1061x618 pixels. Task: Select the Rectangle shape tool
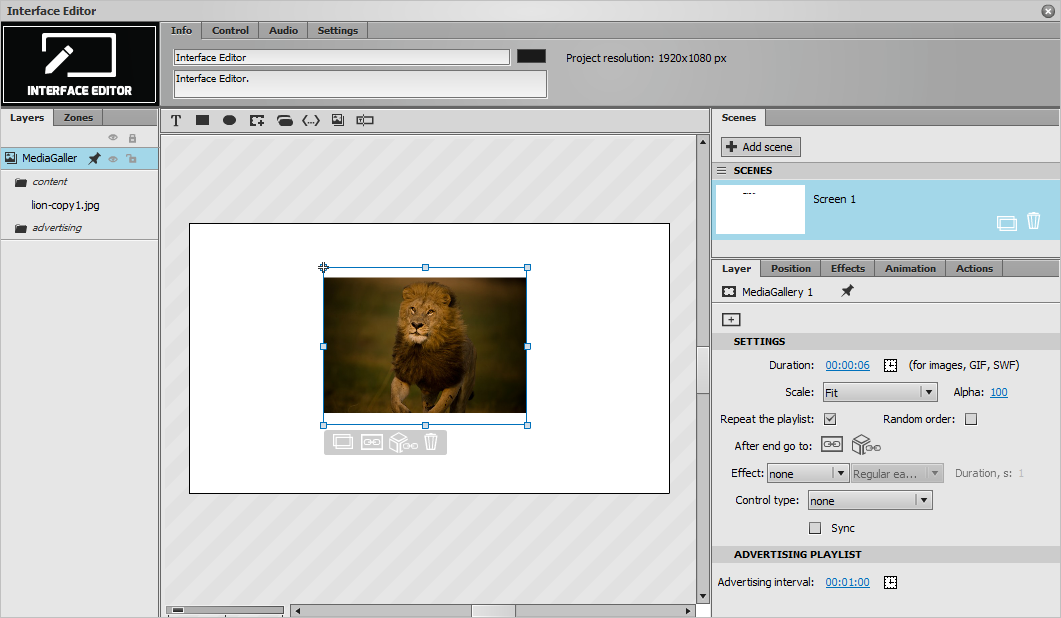202,120
